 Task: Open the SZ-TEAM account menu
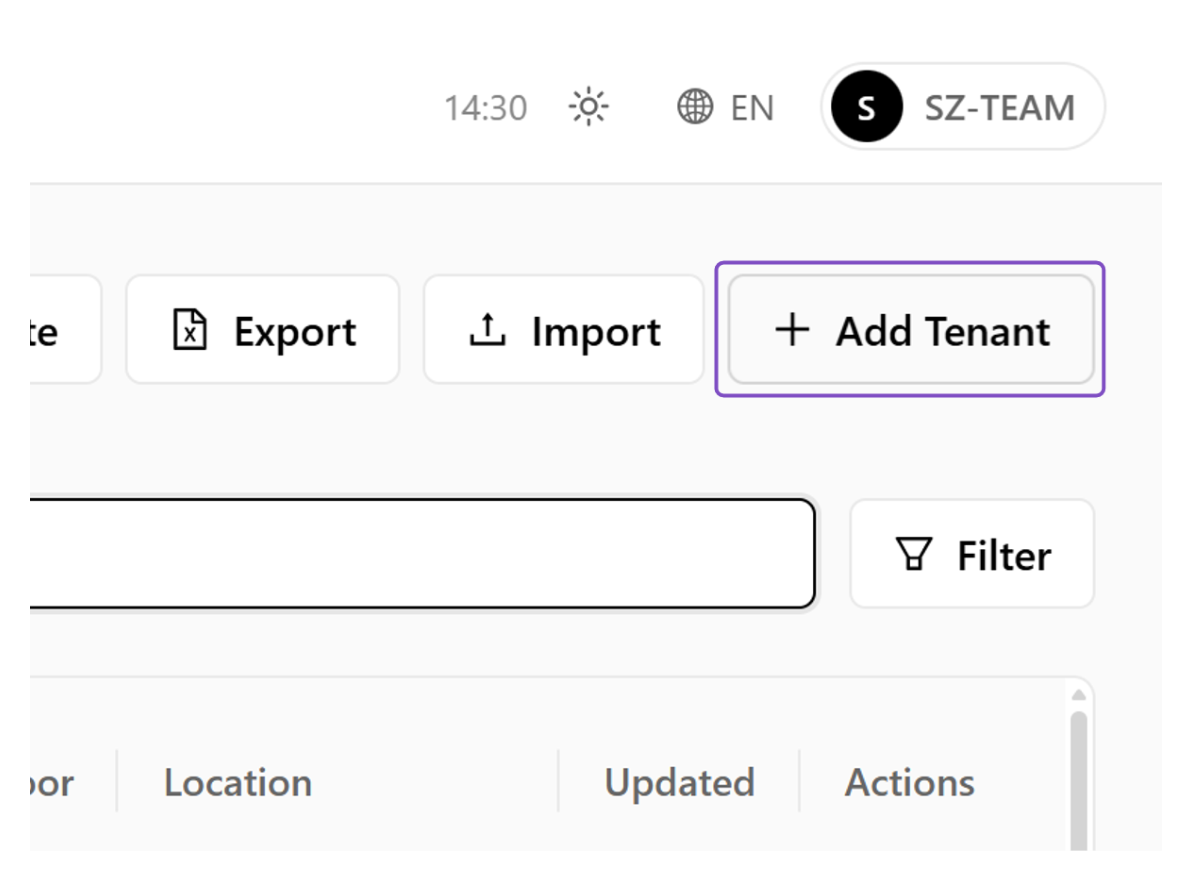pyautogui.click(x=962, y=106)
